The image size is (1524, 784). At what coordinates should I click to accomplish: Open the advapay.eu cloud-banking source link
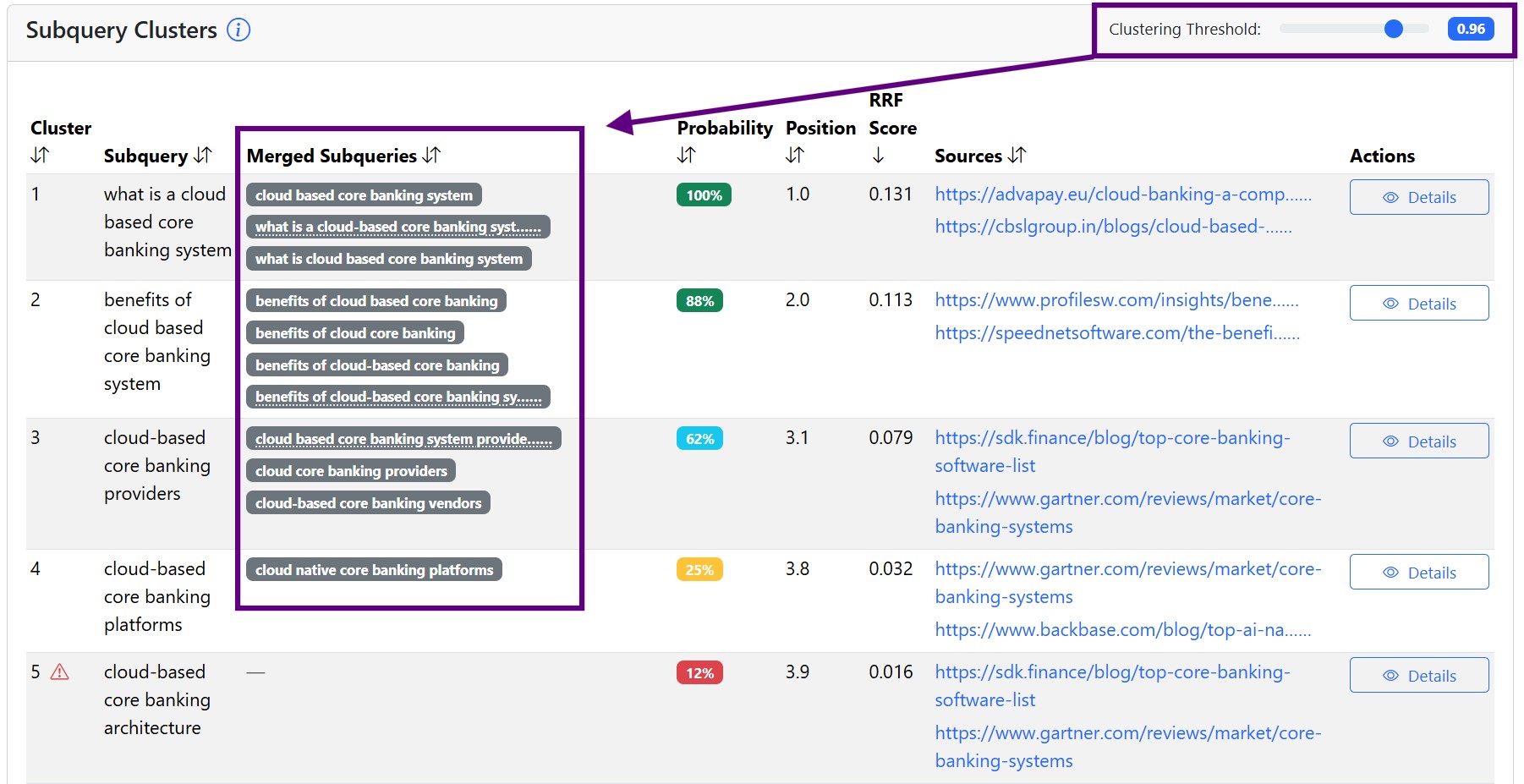[x=1122, y=195]
